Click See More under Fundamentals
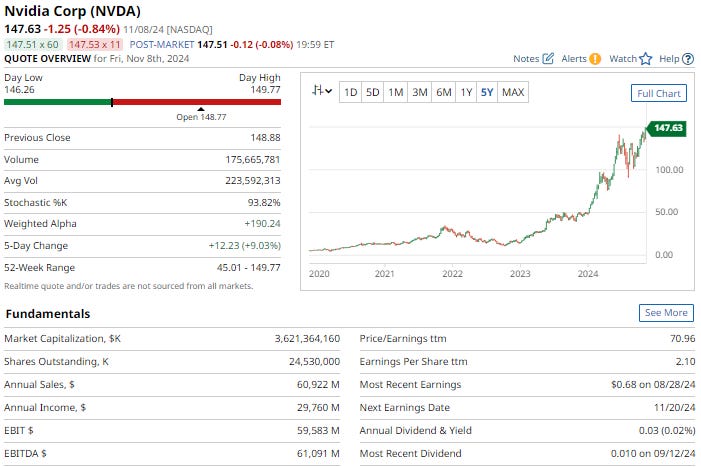Image resolution: width=701 pixels, height=467 pixels. pyautogui.click(x=666, y=313)
